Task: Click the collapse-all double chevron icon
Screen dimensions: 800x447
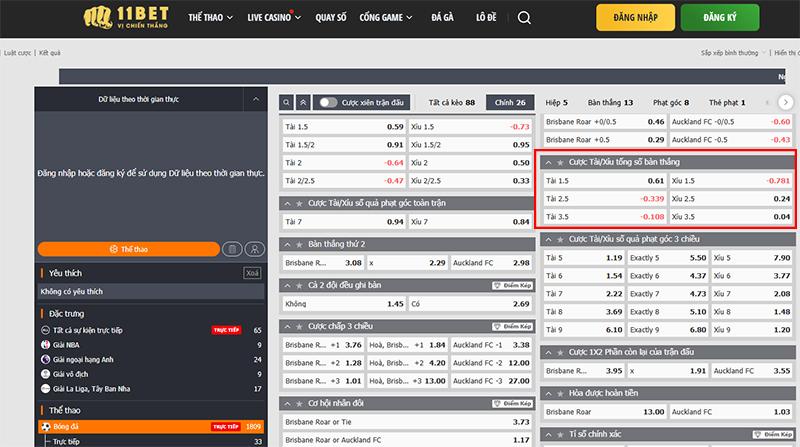Action: point(302,102)
